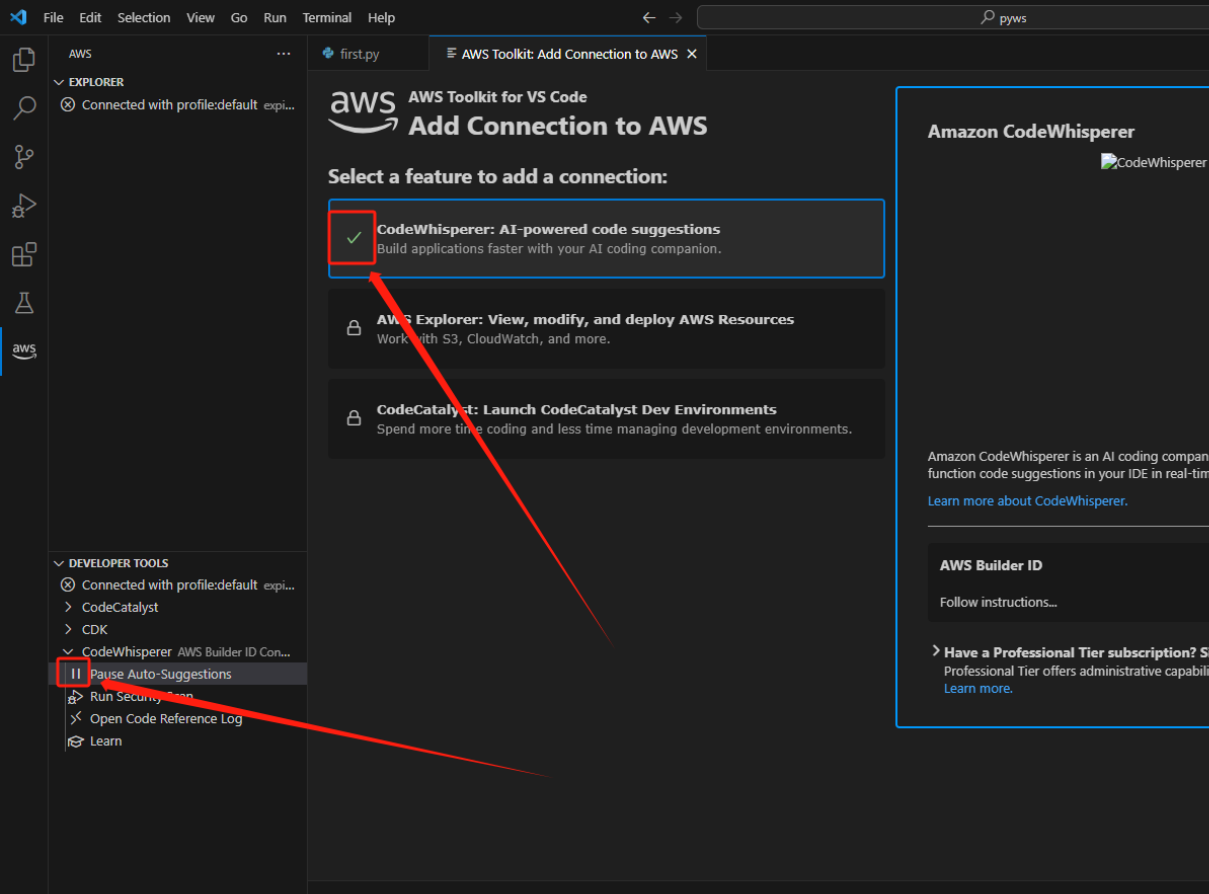This screenshot has height=894, width=1209.
Task: Open the Run and Debug view
Action: click(x=24, y=206)
